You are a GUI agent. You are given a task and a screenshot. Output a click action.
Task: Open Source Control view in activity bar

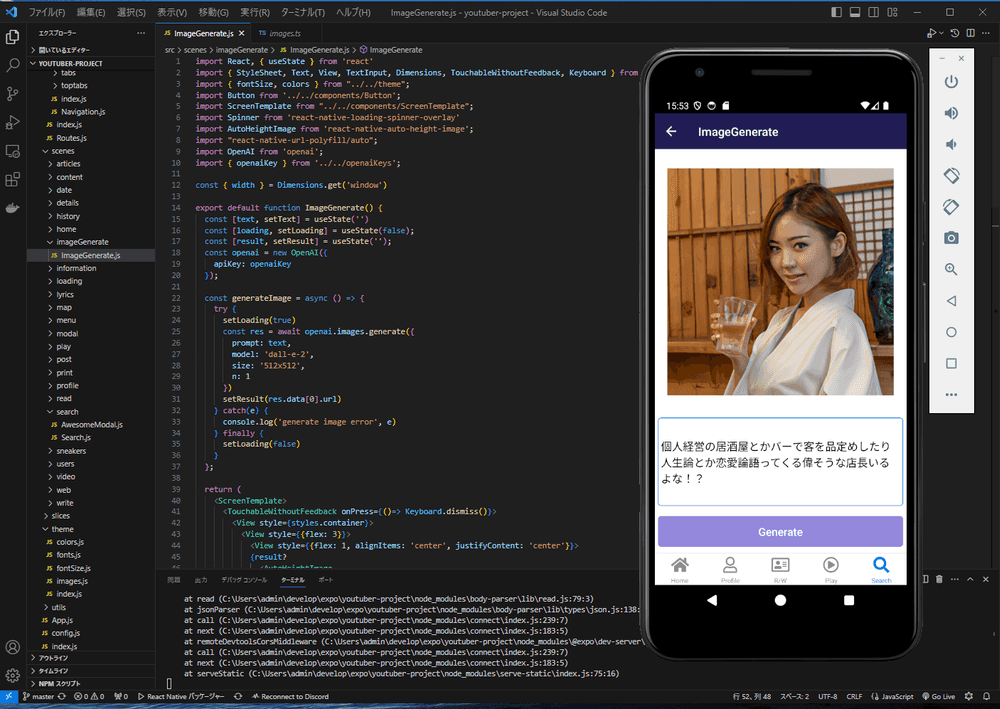click(12, 94)
